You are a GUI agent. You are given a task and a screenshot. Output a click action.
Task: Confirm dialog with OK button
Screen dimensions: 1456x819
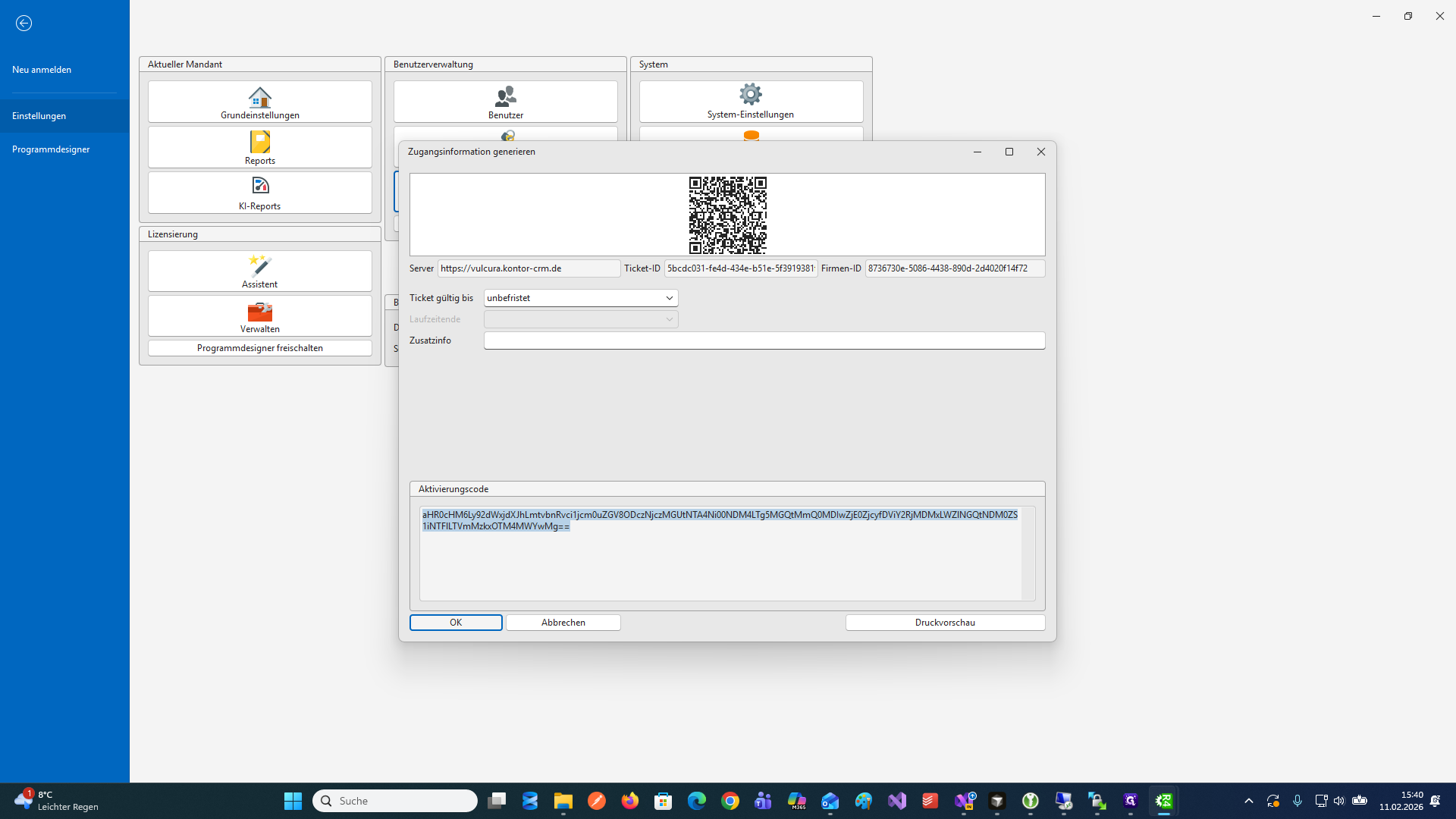tap(456, 623)
